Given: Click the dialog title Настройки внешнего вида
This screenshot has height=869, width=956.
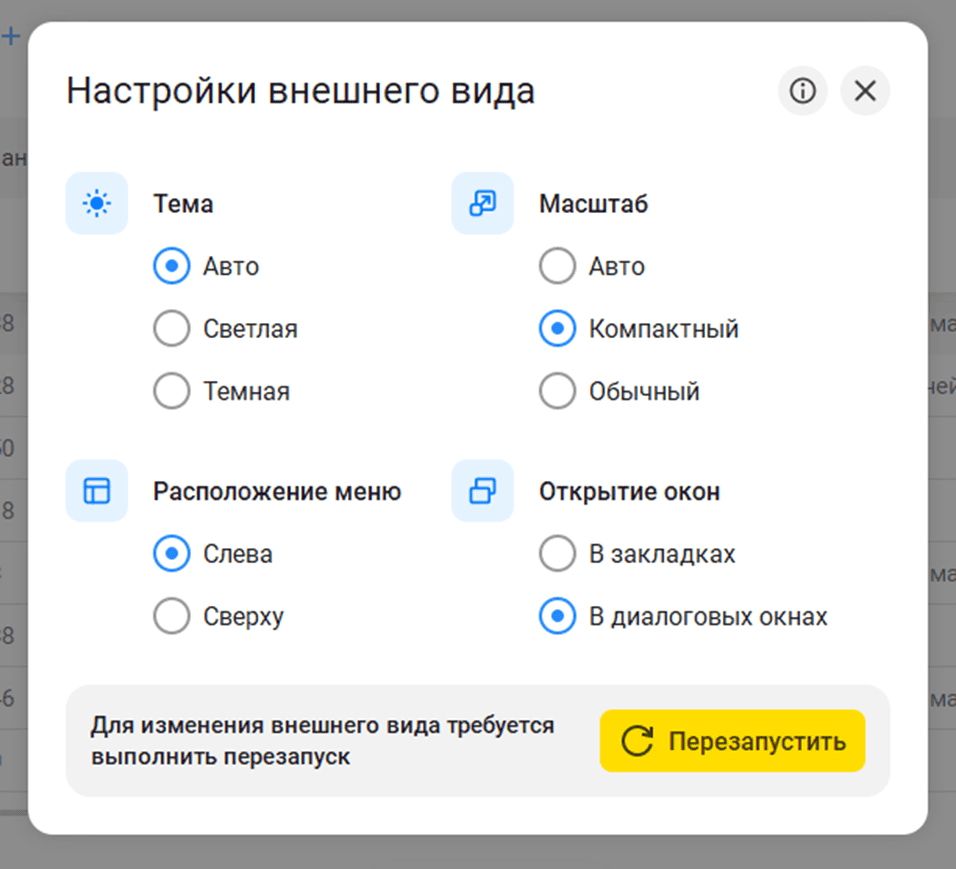Looking at the screenshot, I should coord(300,91).
